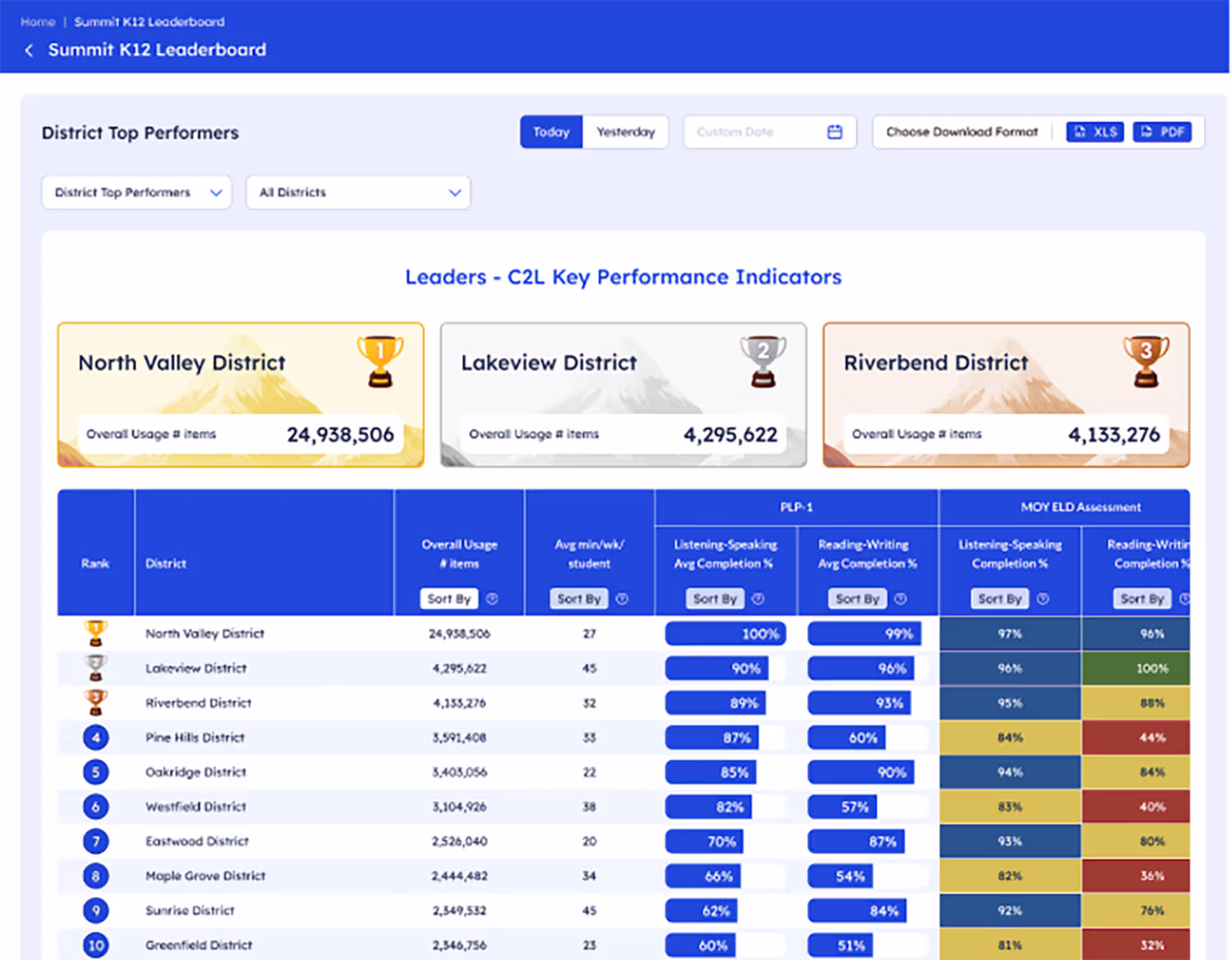Viewport: 1232px width, 960px height.
Task: Click the Summit K12 Leaderboard breadcrumb
Action: tap(149, 21)
